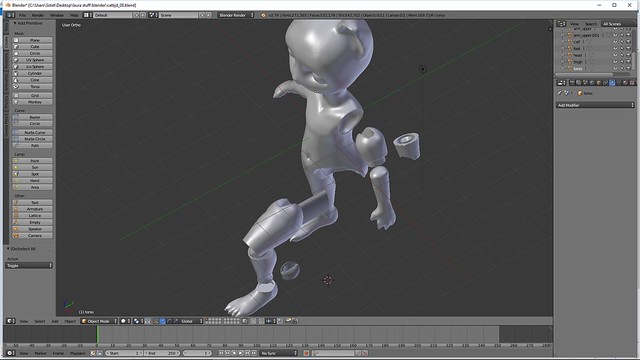
Task: Add an Empty object
Action: tap(32, 222)
